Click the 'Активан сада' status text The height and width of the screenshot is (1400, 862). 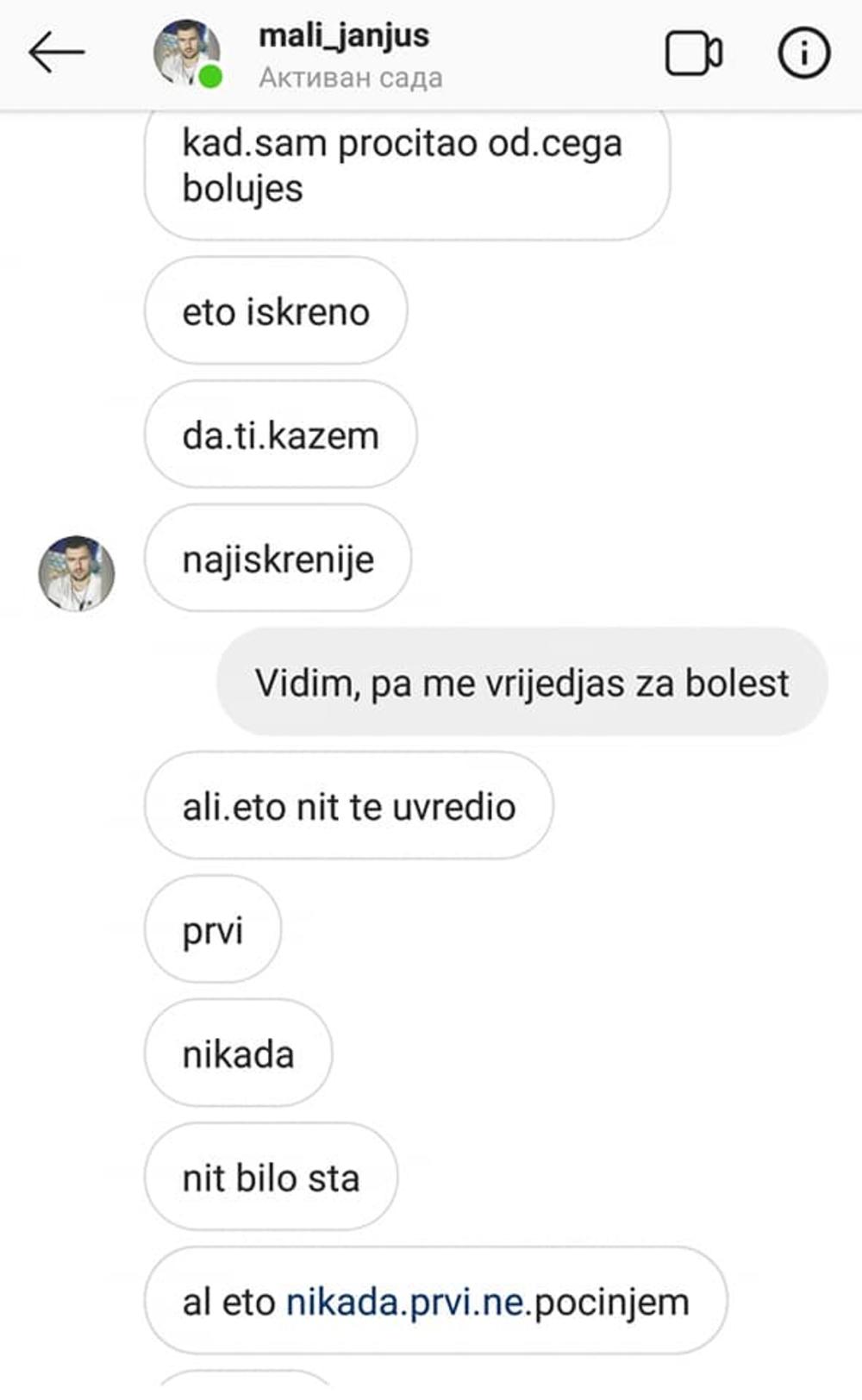351,78
